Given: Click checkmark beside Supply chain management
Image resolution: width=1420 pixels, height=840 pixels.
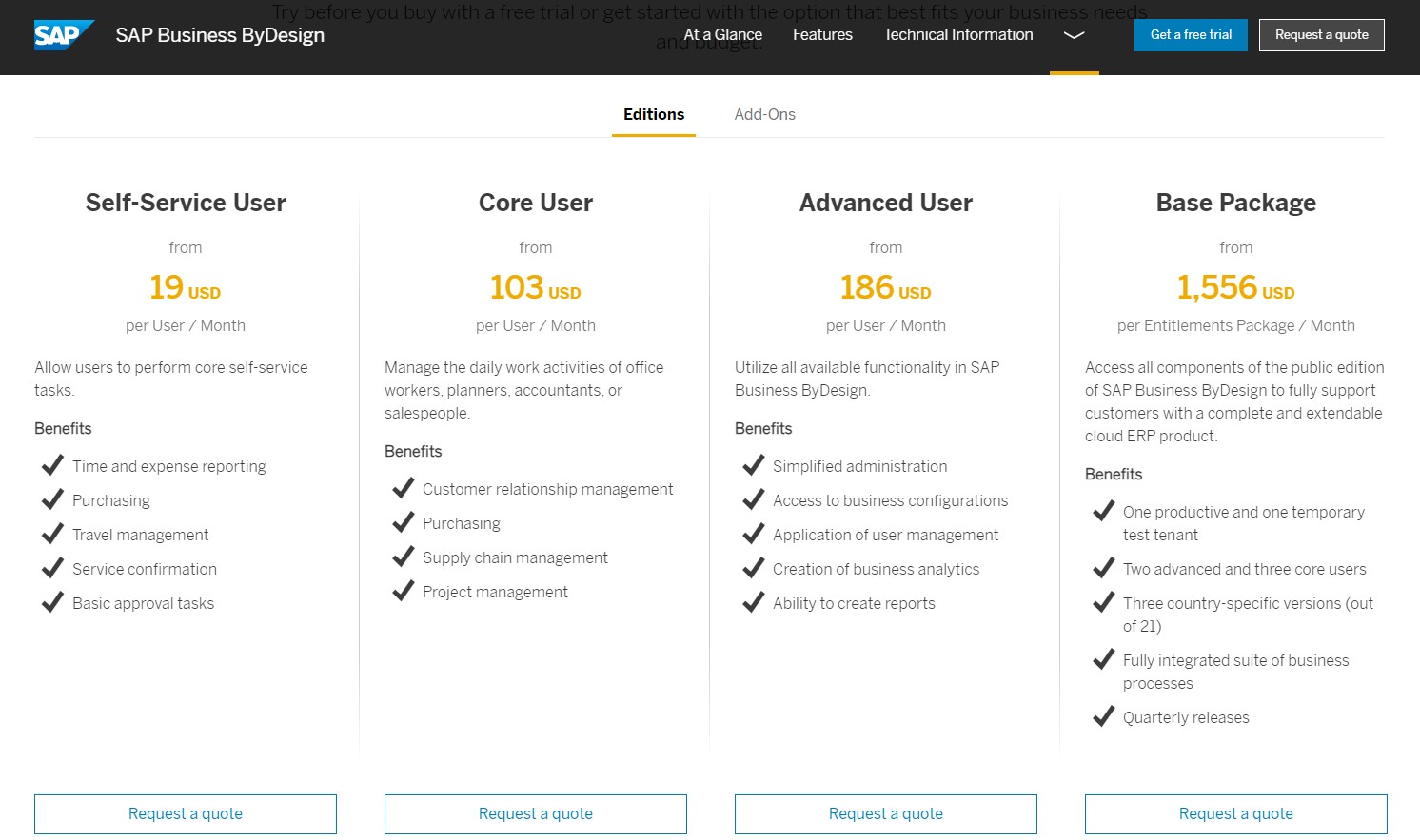Looking at the screenshot, I should click(403, 557).
